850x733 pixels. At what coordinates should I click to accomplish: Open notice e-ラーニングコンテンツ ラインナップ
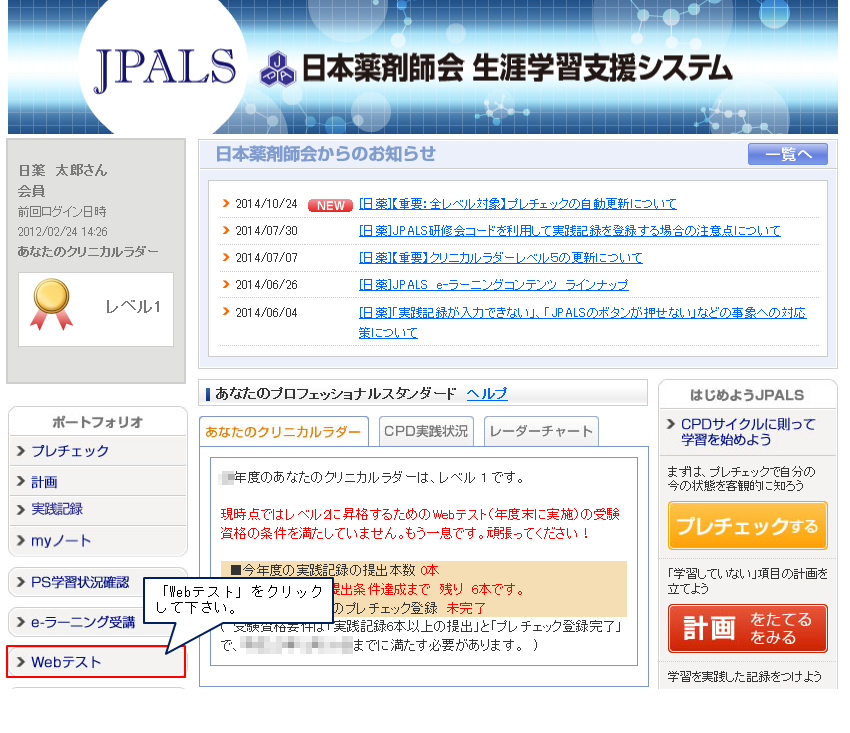[494, 285]
